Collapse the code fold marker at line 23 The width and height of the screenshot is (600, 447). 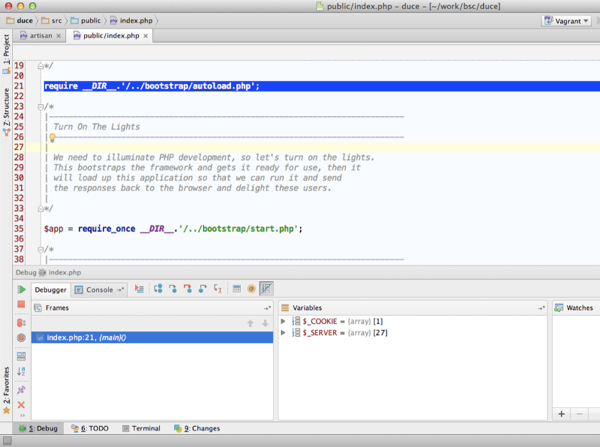tap(40, 106)
